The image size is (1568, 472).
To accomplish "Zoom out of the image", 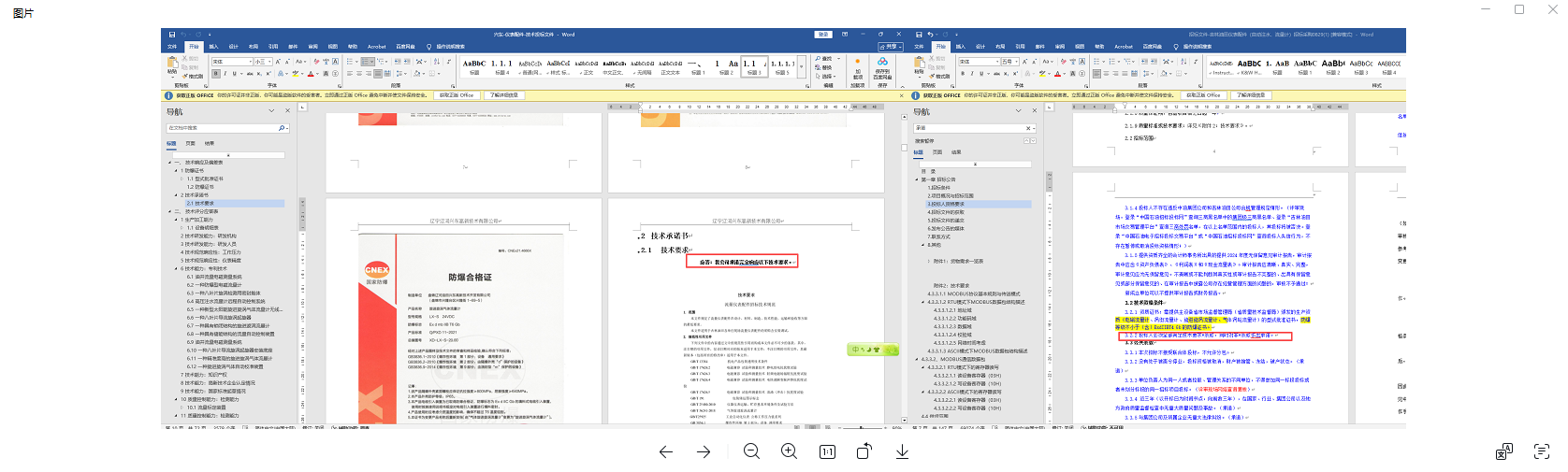I will (751, 451).
